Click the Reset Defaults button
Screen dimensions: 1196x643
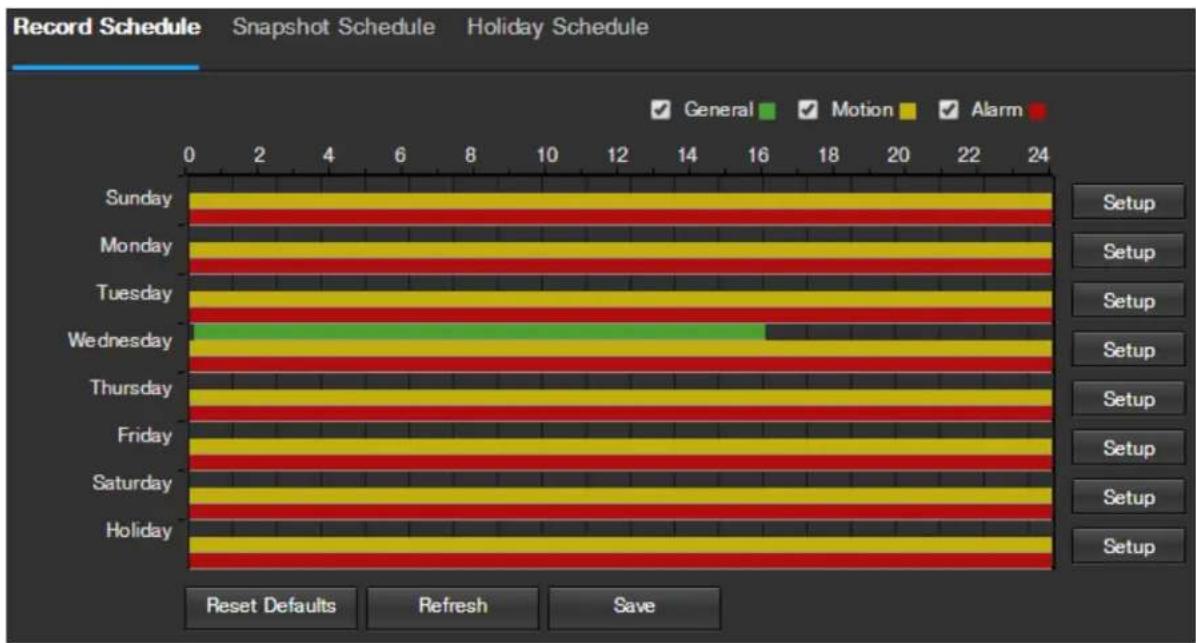click(271, 606)
